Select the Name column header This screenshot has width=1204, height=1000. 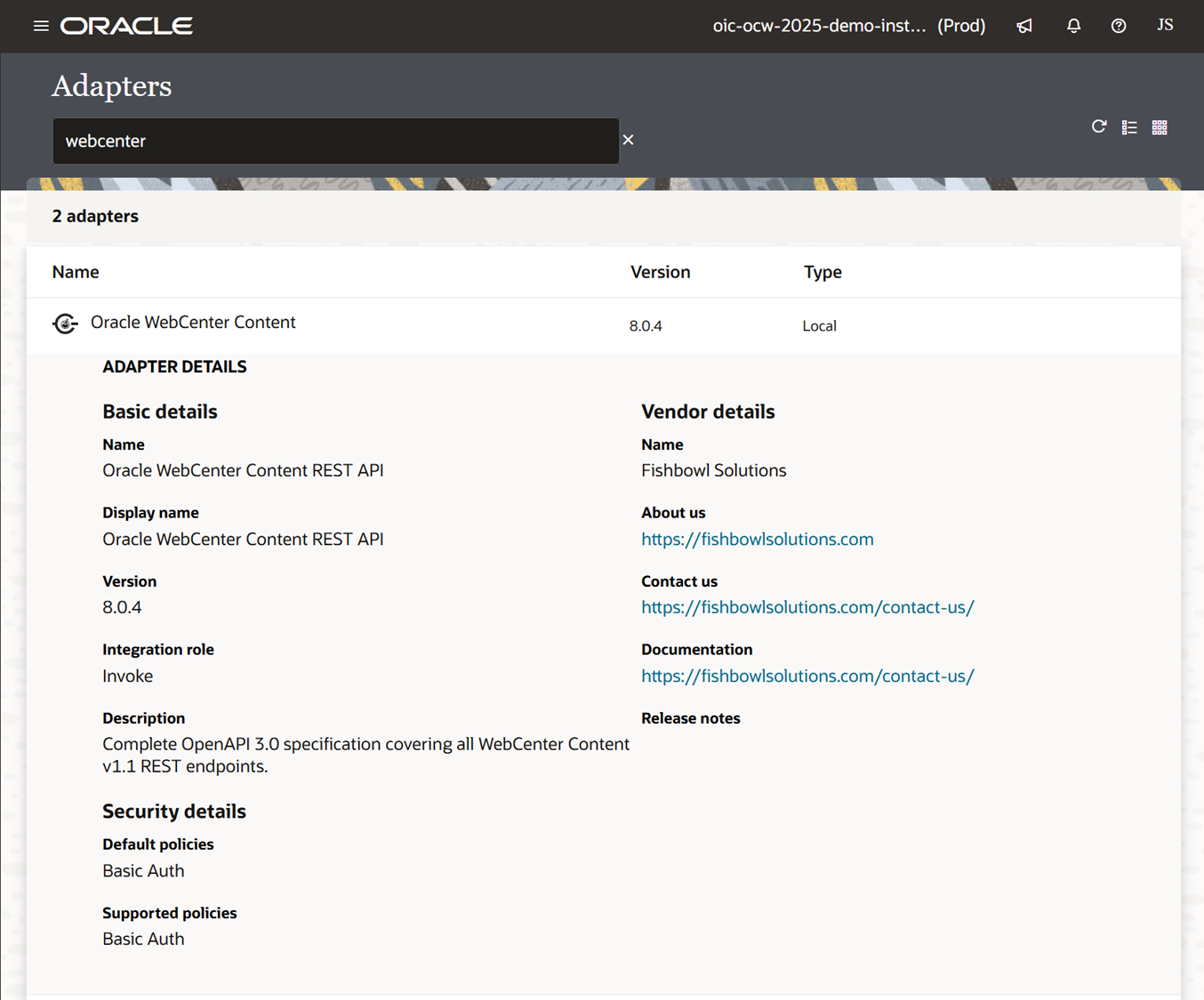[75, 272]
